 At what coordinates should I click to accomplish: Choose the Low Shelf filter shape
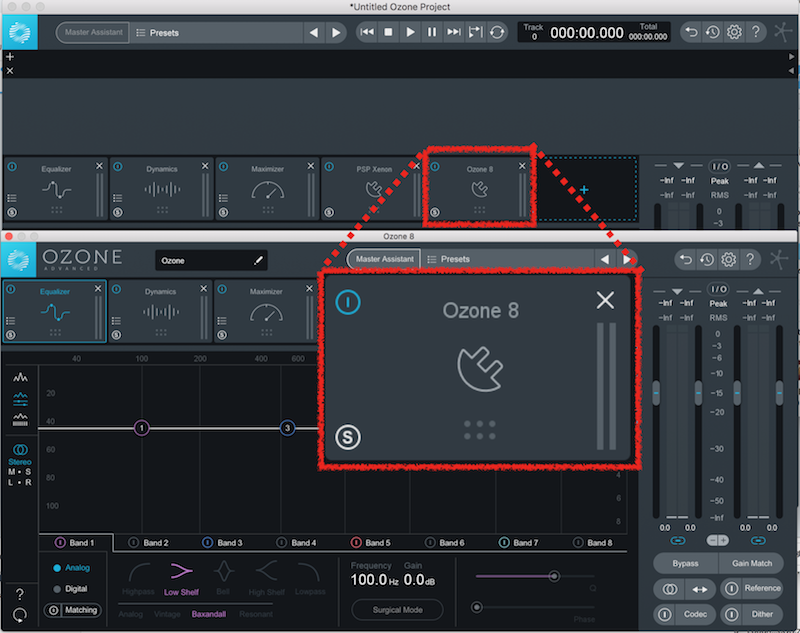point(181,578)
